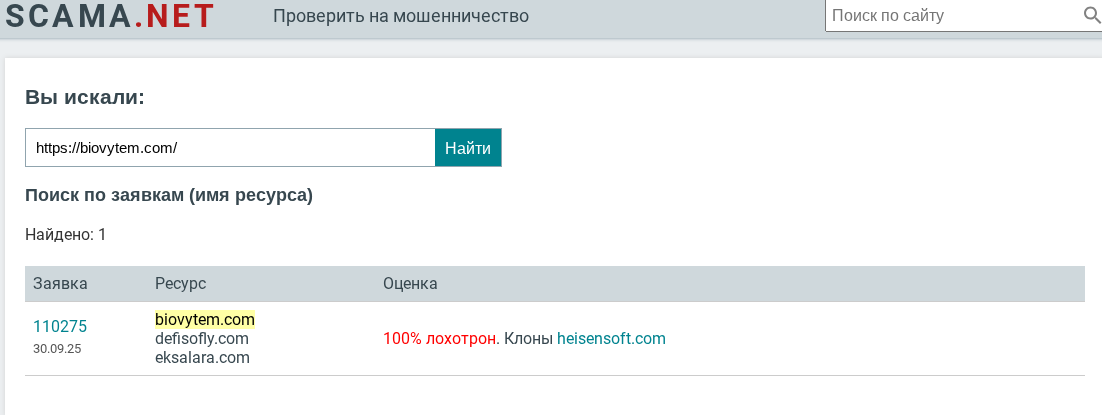Click the URL input containing biovytem.com
Viewport: 1102px width, 415px height.
[230, 148]
